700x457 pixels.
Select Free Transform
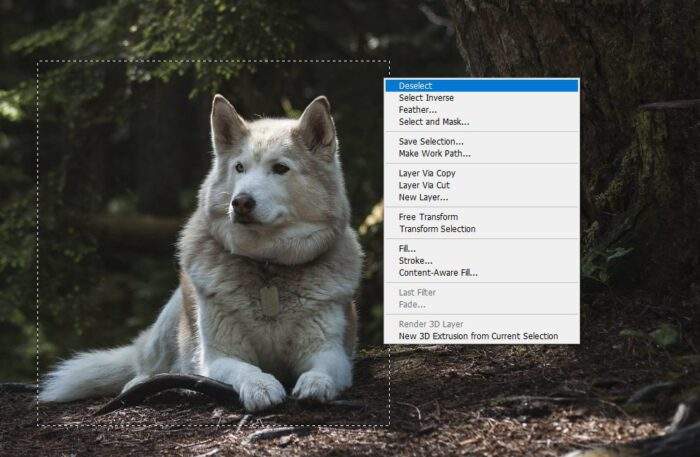[x=482, y=217]
